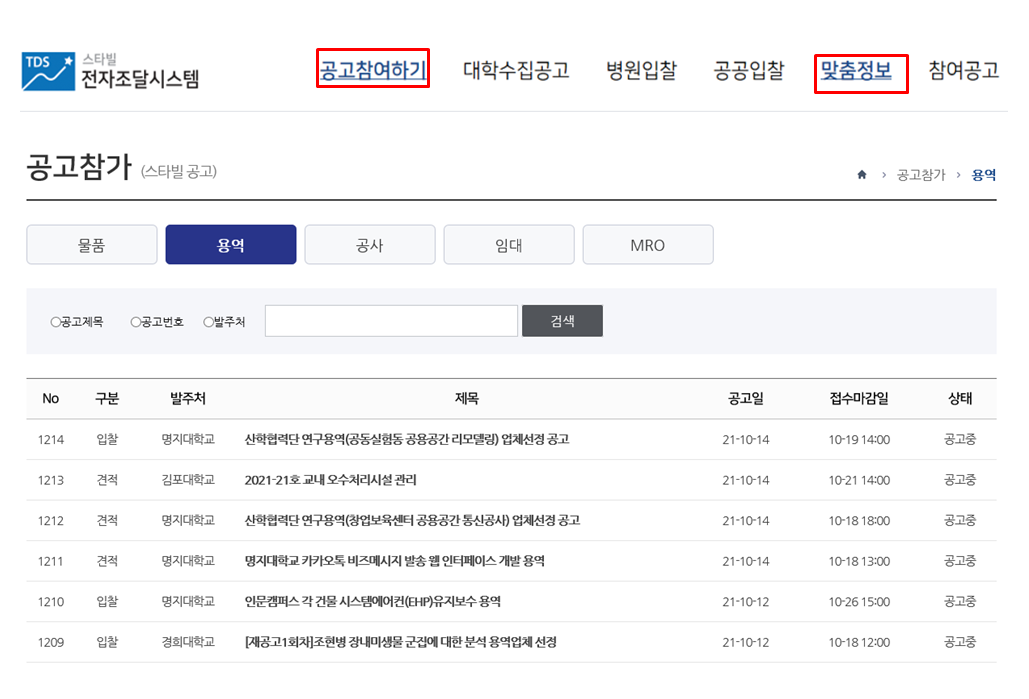The width and height of the screenshot is (1029, 699).
Task: Click 견적 type in row 1212
Action: (107, 520)
